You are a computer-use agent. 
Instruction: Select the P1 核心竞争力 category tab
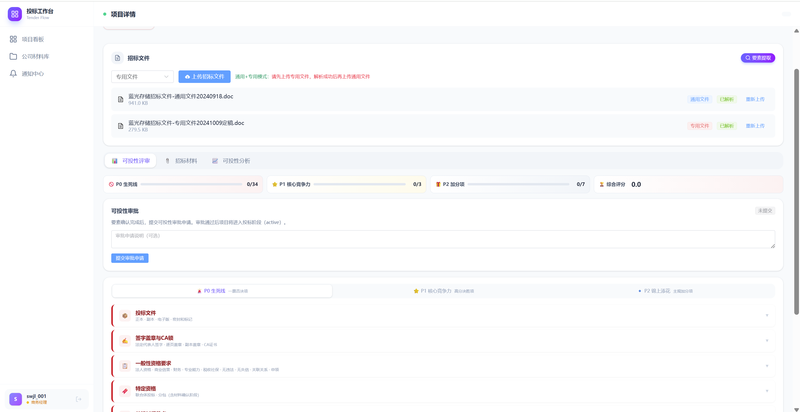443,291
